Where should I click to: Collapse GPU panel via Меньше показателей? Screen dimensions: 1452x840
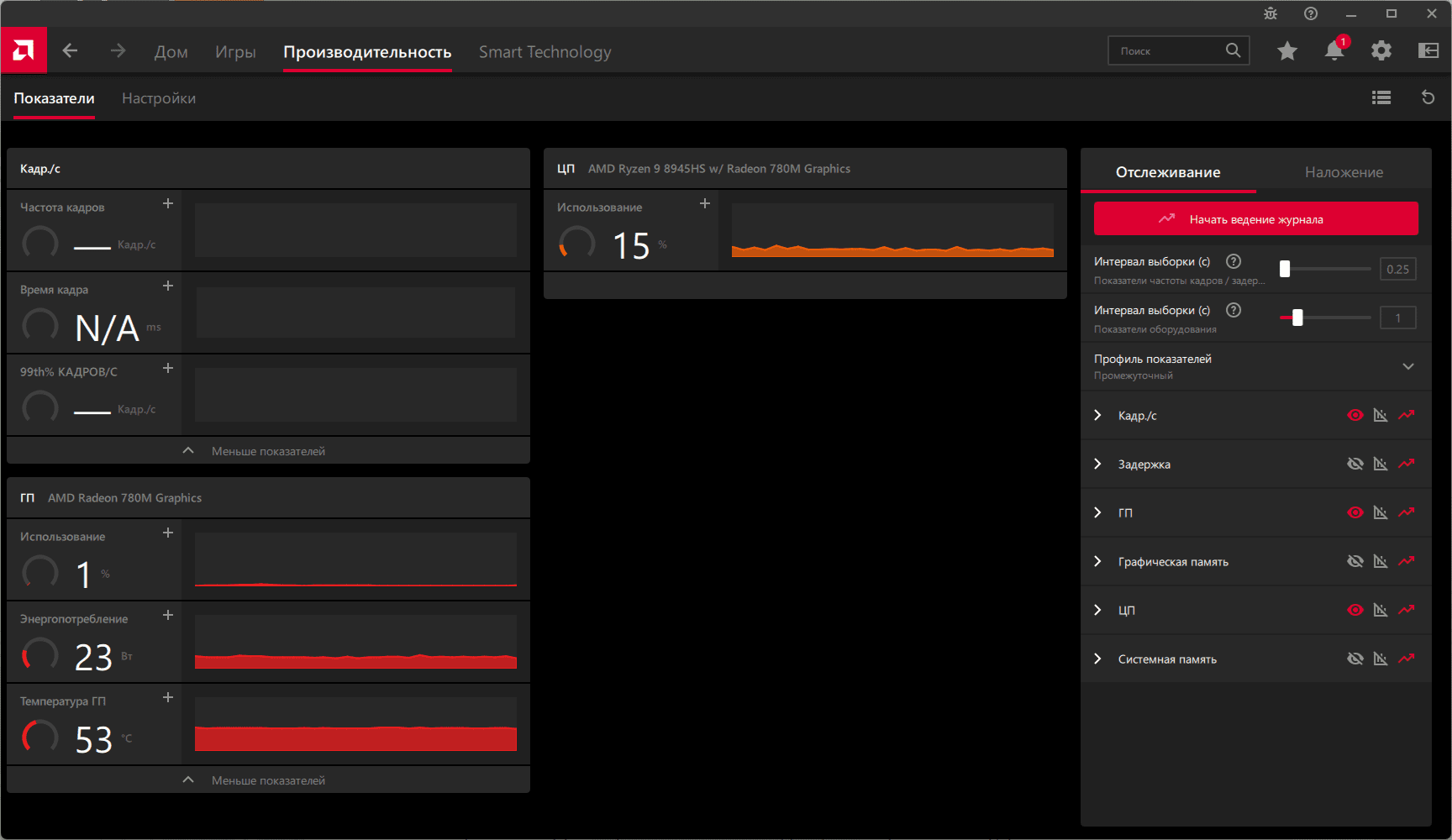point(268,780)
